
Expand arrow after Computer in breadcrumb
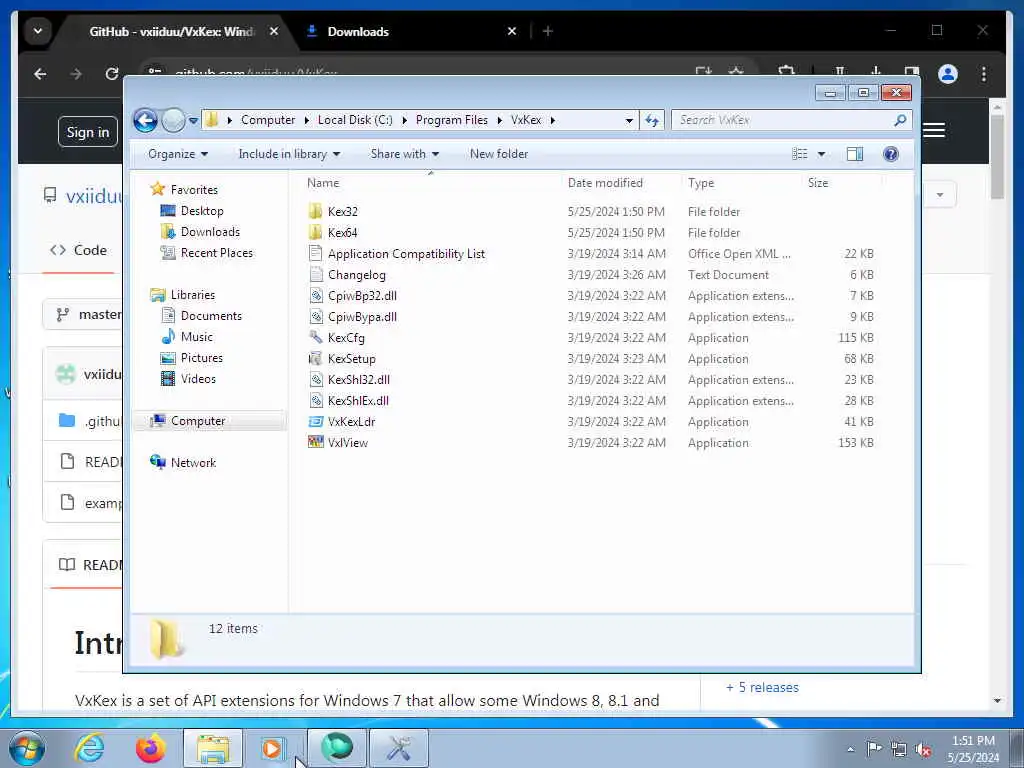306,120
